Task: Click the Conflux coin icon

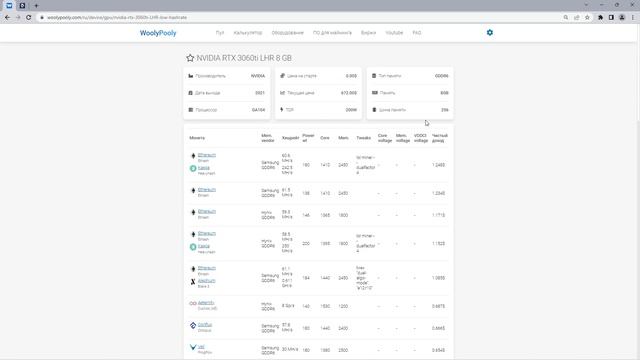Action: pos(193,325)
